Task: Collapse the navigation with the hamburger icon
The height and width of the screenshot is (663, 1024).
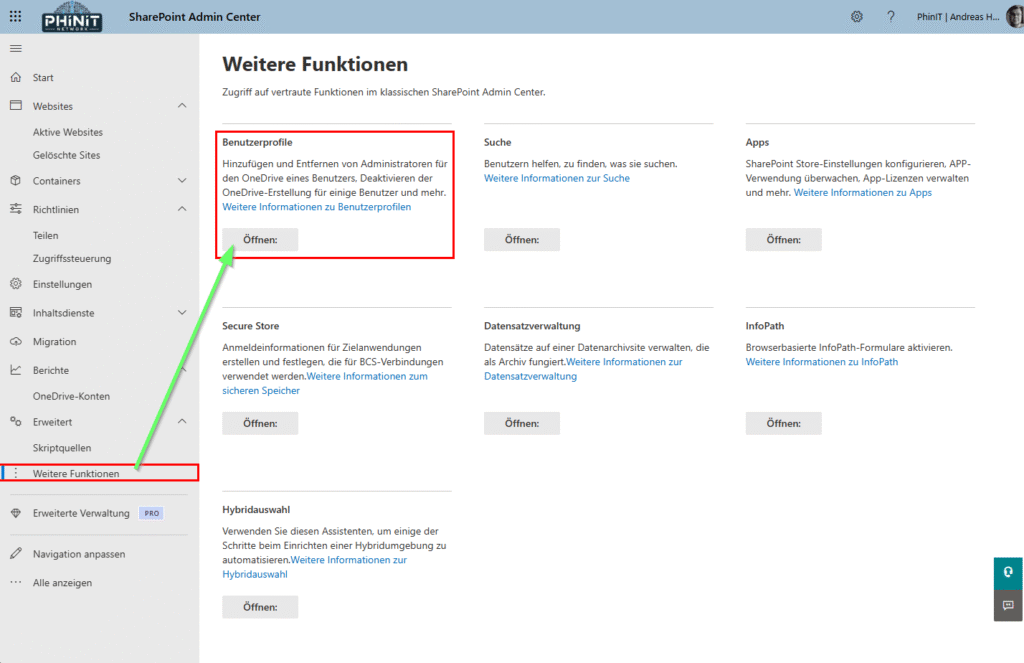Action: [x=15, y=47]
